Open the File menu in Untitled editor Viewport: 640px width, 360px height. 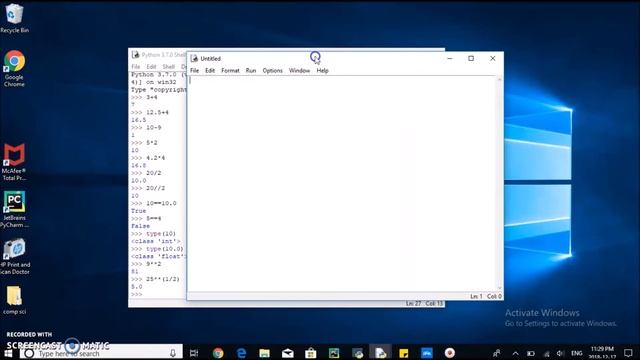pyautogui.click(x=195, y=71)
